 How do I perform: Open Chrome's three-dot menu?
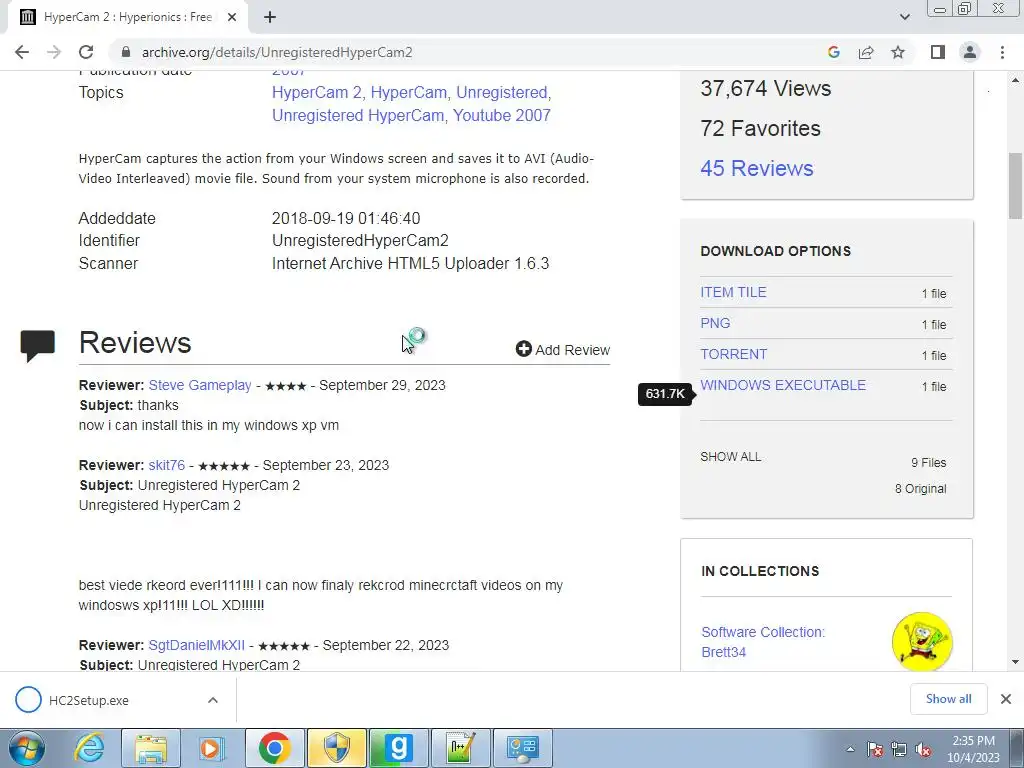(1002, 52)
